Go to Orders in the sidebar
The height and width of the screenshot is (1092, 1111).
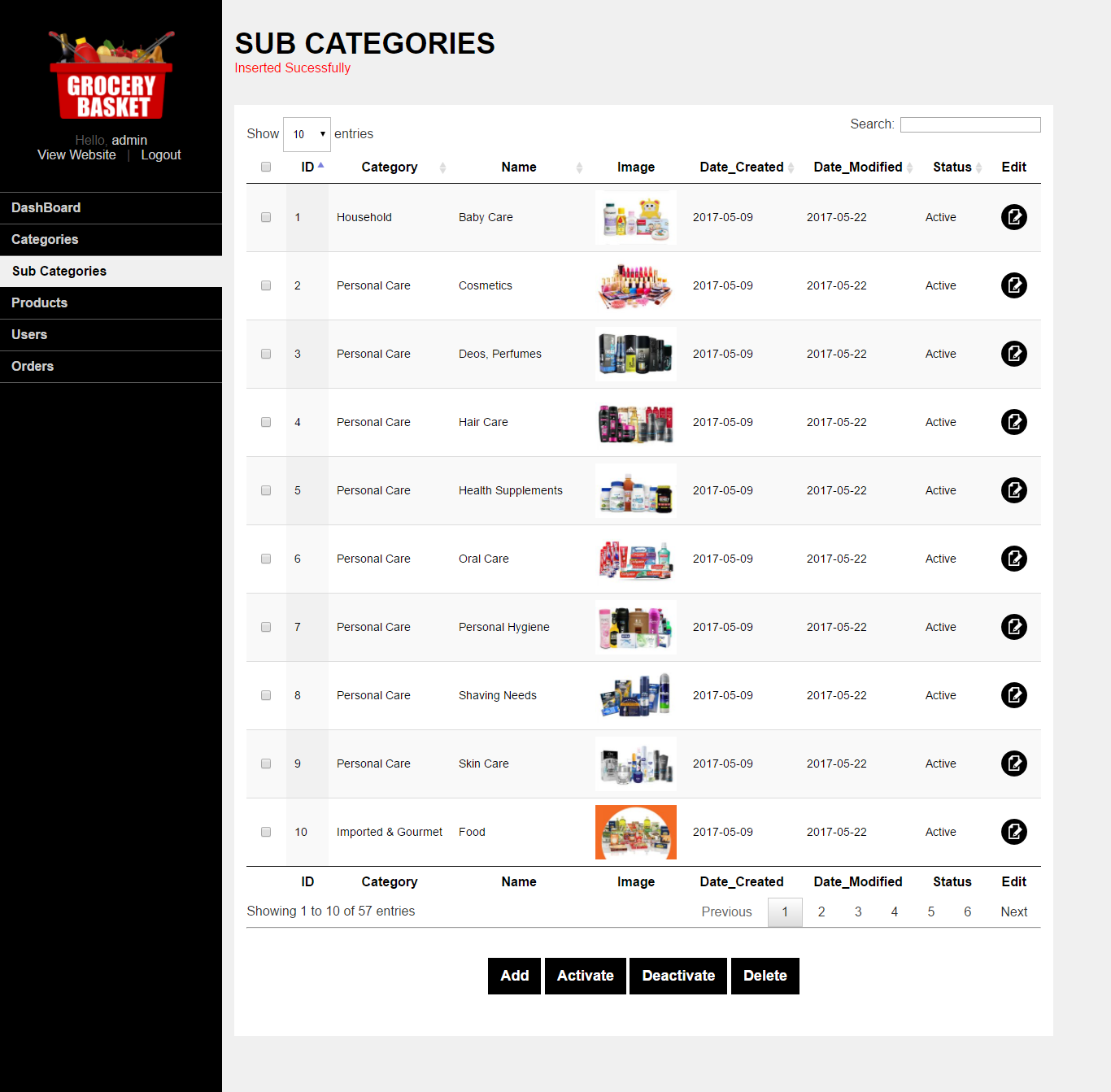point(33,366)
